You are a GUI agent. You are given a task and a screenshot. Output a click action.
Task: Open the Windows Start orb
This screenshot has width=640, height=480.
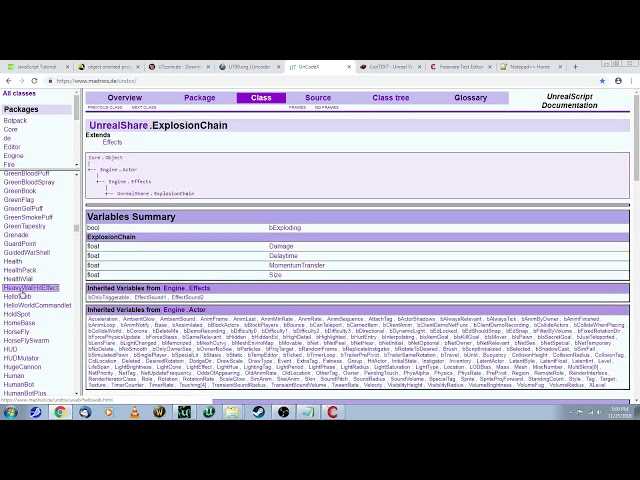click(11, 412)
